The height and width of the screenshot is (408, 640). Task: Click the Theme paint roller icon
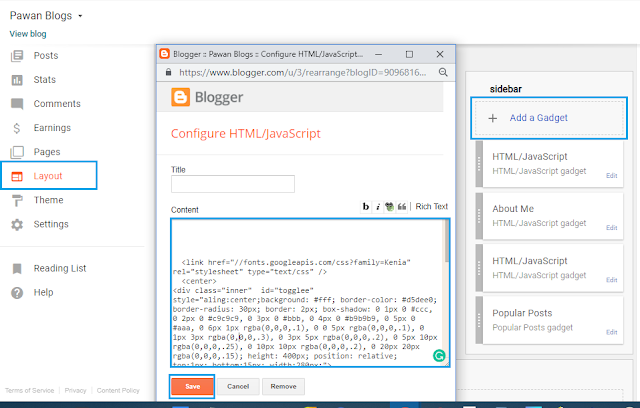(17, 200)
